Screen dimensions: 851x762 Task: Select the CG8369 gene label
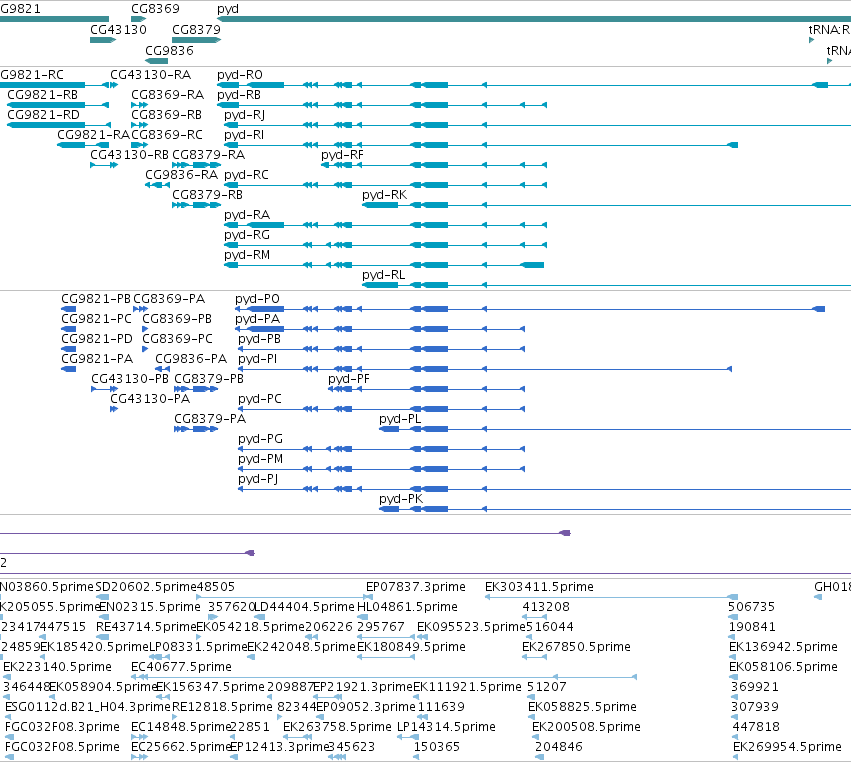point(155,9)
